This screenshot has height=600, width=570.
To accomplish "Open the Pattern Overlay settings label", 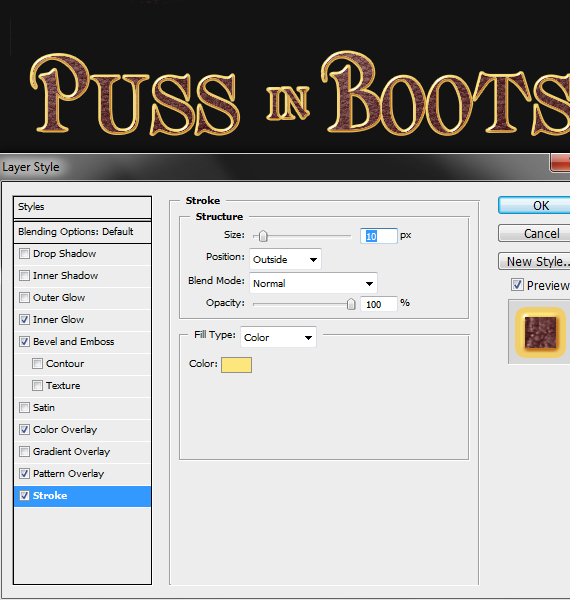I will point(68,474).
